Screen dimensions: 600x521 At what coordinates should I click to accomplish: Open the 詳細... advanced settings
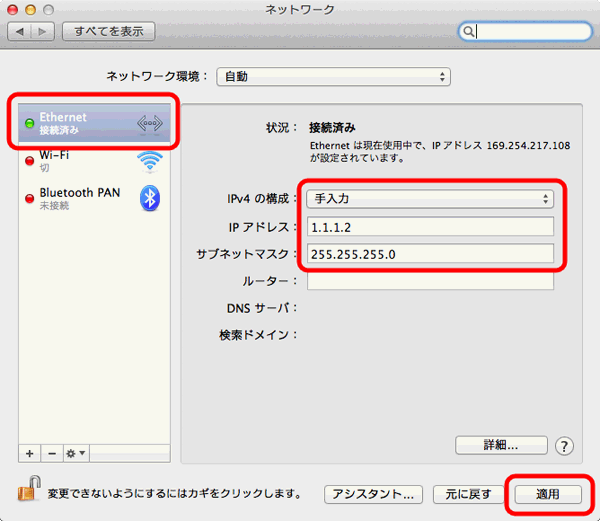[501, 445]
